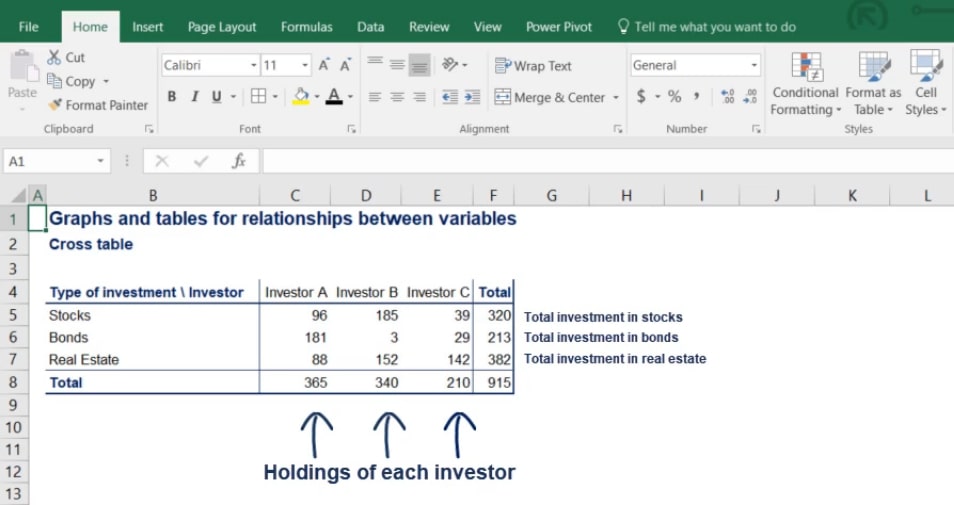The width and height of the screenshot is (954, 505).
Task: Expand the Name Box dropdown arrow
Action: 101,161
